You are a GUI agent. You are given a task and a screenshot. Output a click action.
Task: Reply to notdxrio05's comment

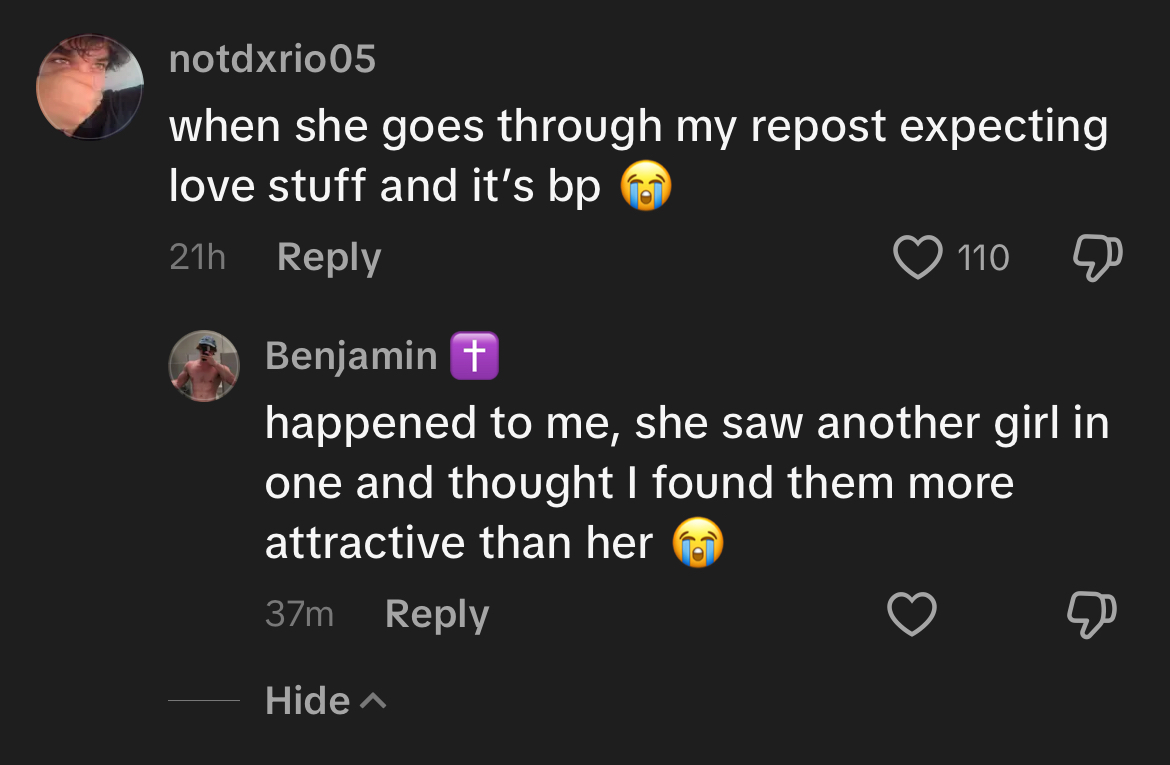point(329,258)
